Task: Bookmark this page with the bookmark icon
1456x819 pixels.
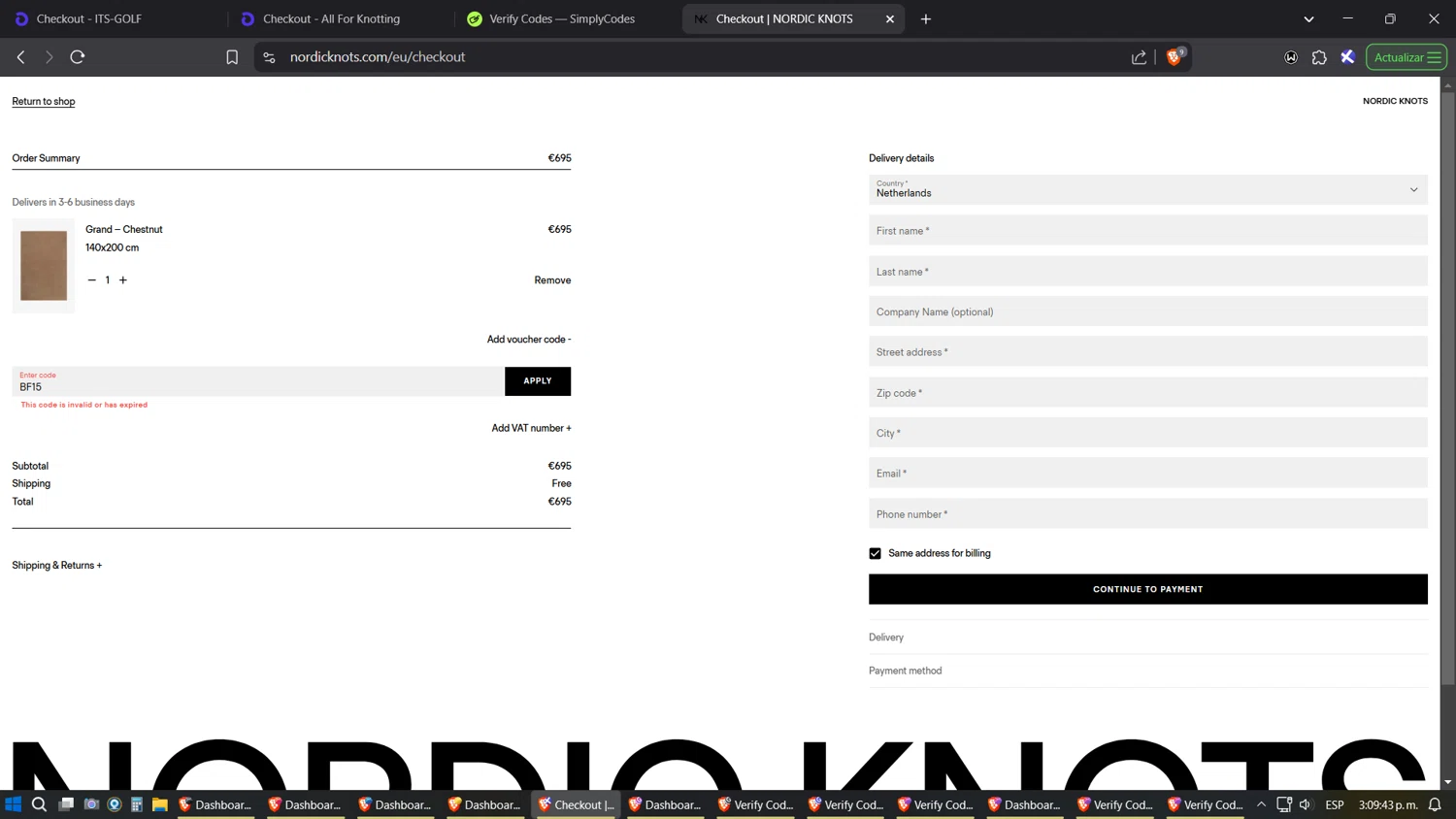Action: (x=232, y=57)
